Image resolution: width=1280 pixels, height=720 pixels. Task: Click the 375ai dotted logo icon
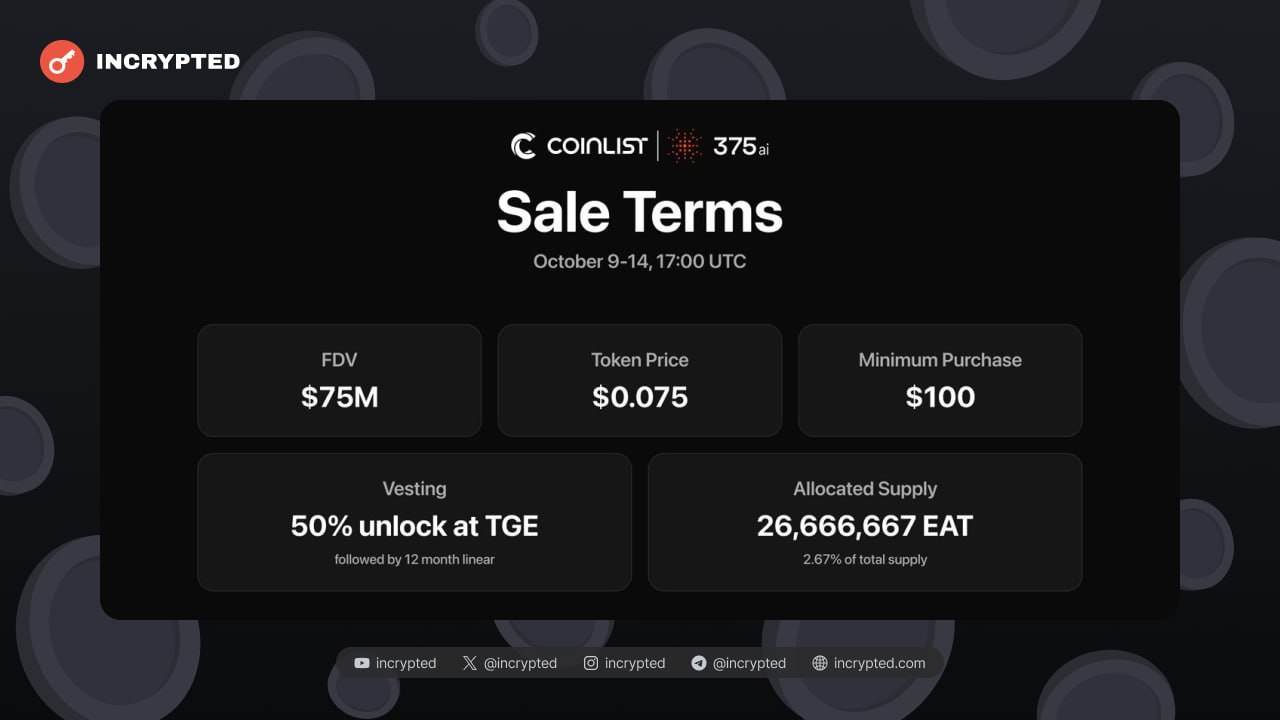coord(685,146)
